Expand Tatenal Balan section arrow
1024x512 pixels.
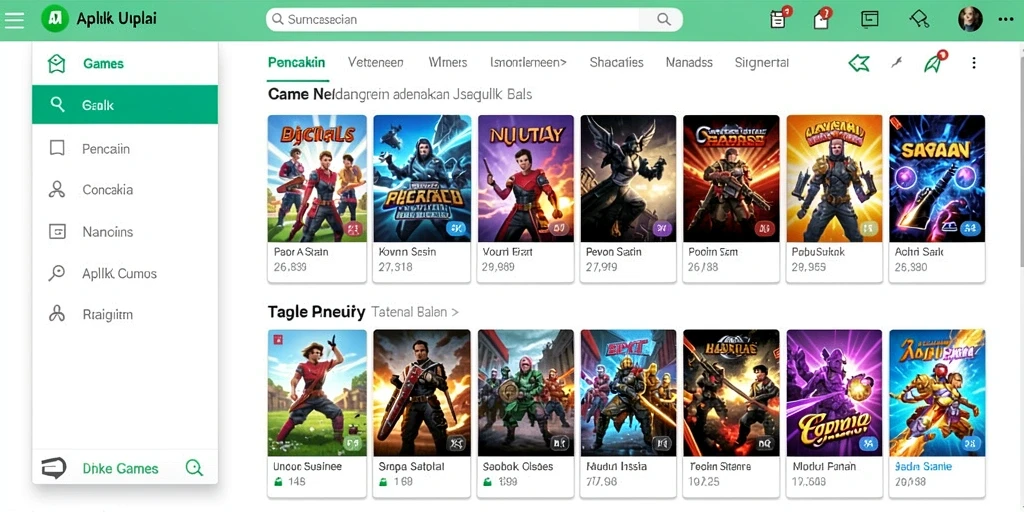[455, 312]
